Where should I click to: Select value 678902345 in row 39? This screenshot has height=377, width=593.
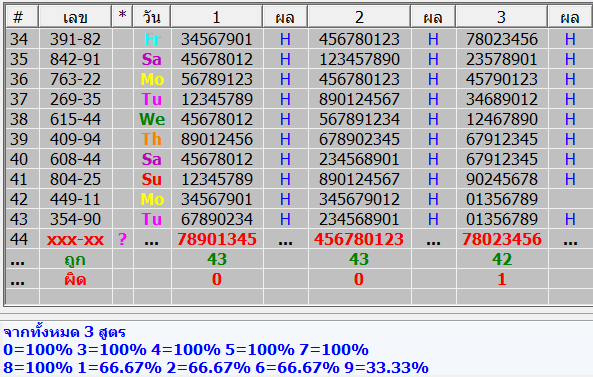click(x=359, y=139)
